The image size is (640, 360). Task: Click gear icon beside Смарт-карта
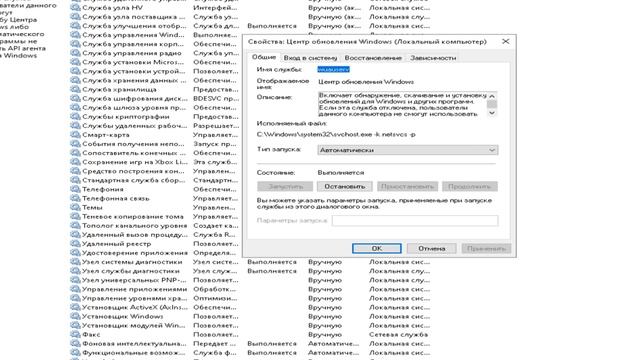click(75, 135)
